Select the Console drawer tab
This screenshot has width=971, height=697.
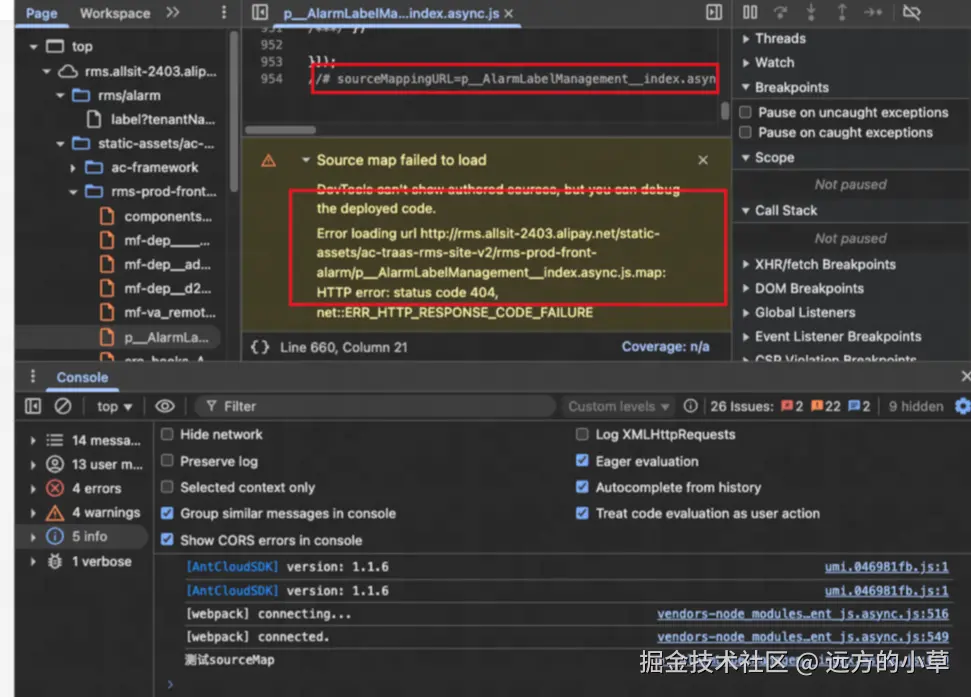click(82, 377)
